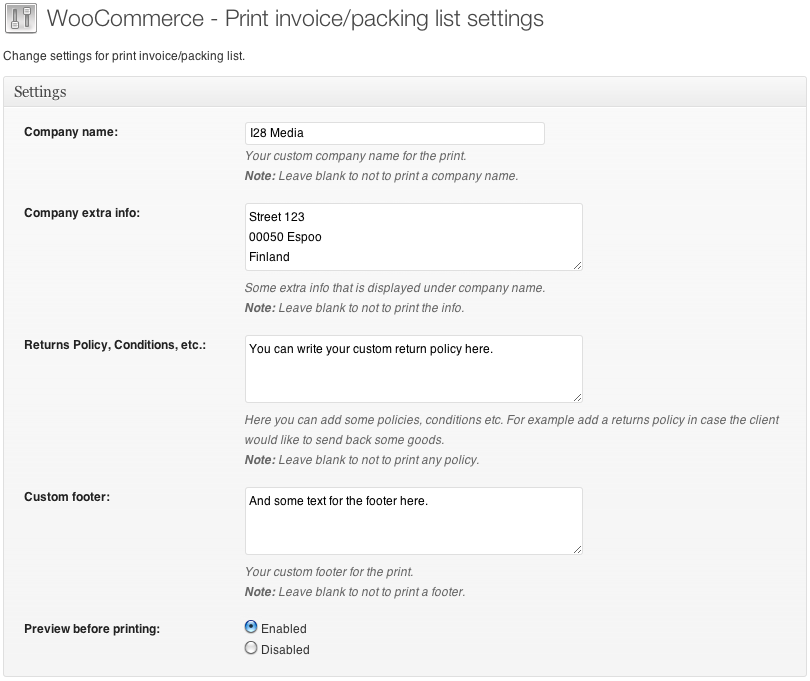Viewport: 810px width, 681px height.
Task: Click the WooCommerce settings icon beside the heading
Action: coord(21,19)
